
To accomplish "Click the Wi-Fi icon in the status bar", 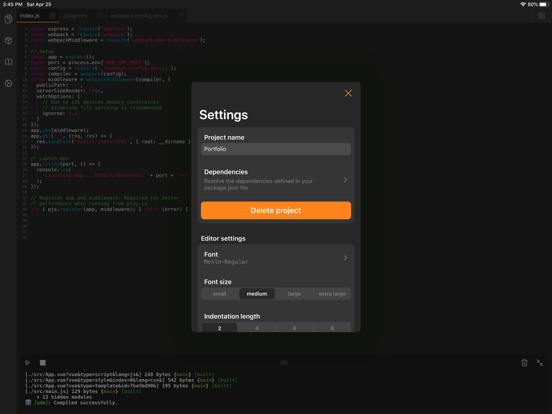I will pos(523,4).
